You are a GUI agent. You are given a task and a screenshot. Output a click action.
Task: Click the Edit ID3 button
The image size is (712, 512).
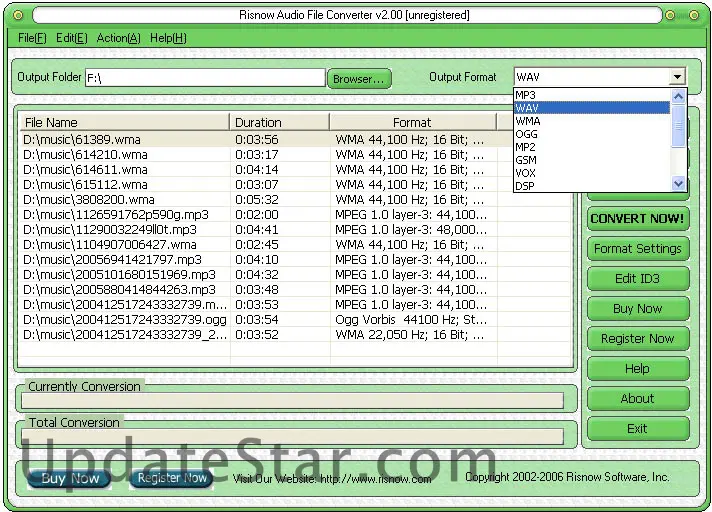pyautogui.click(x=637, y=279)
